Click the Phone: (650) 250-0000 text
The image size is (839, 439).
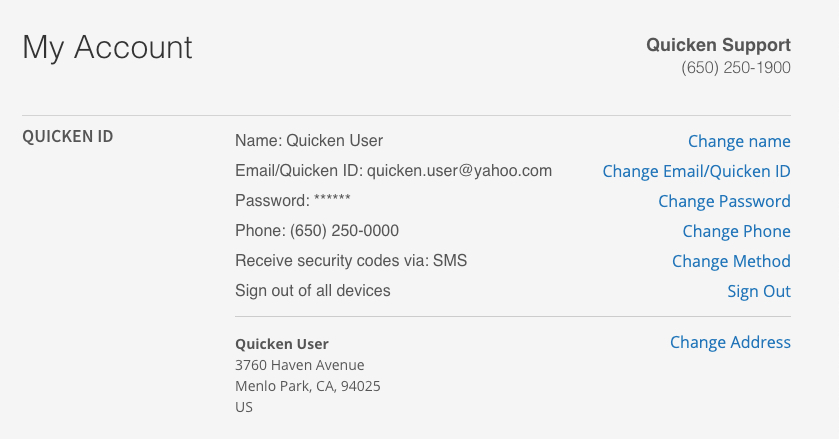click(317, 231)
